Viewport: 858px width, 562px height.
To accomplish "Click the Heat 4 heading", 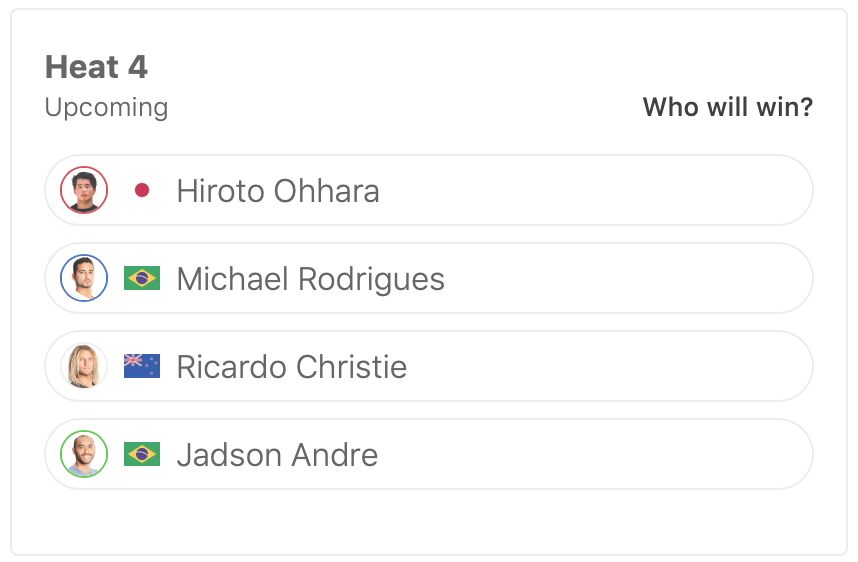I will pyautogui.click(x=96, y=67).
